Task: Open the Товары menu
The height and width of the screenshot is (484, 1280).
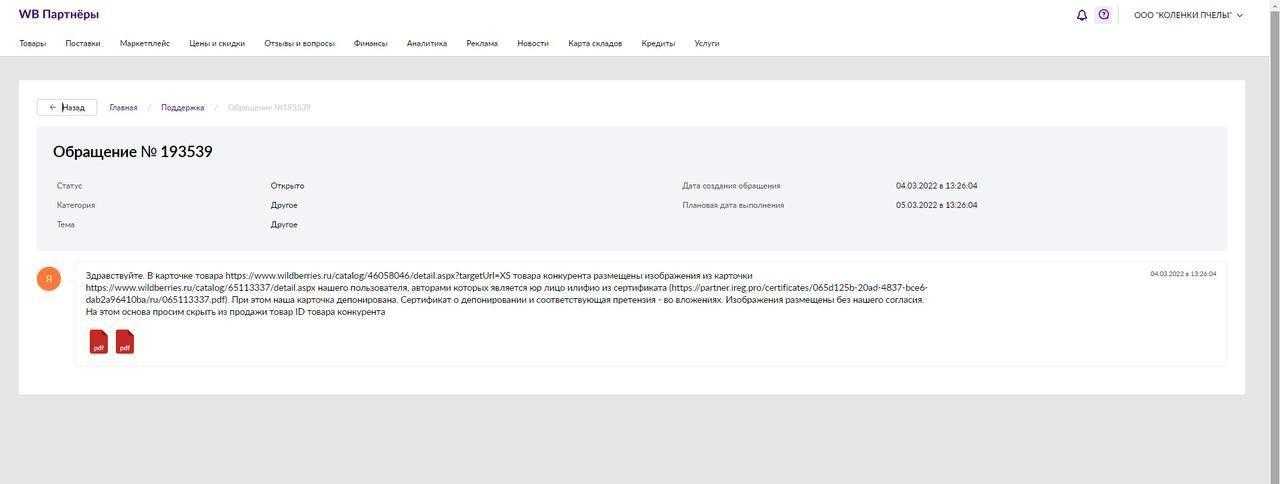Action: click(32, 44)
